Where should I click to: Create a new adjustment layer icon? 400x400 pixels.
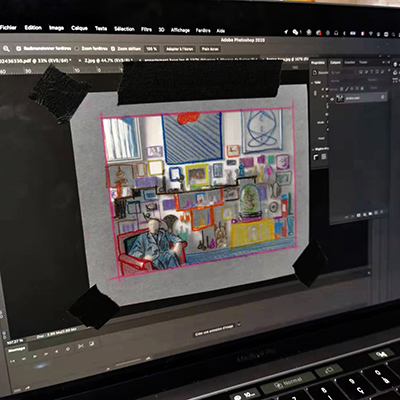pos(365,214)
